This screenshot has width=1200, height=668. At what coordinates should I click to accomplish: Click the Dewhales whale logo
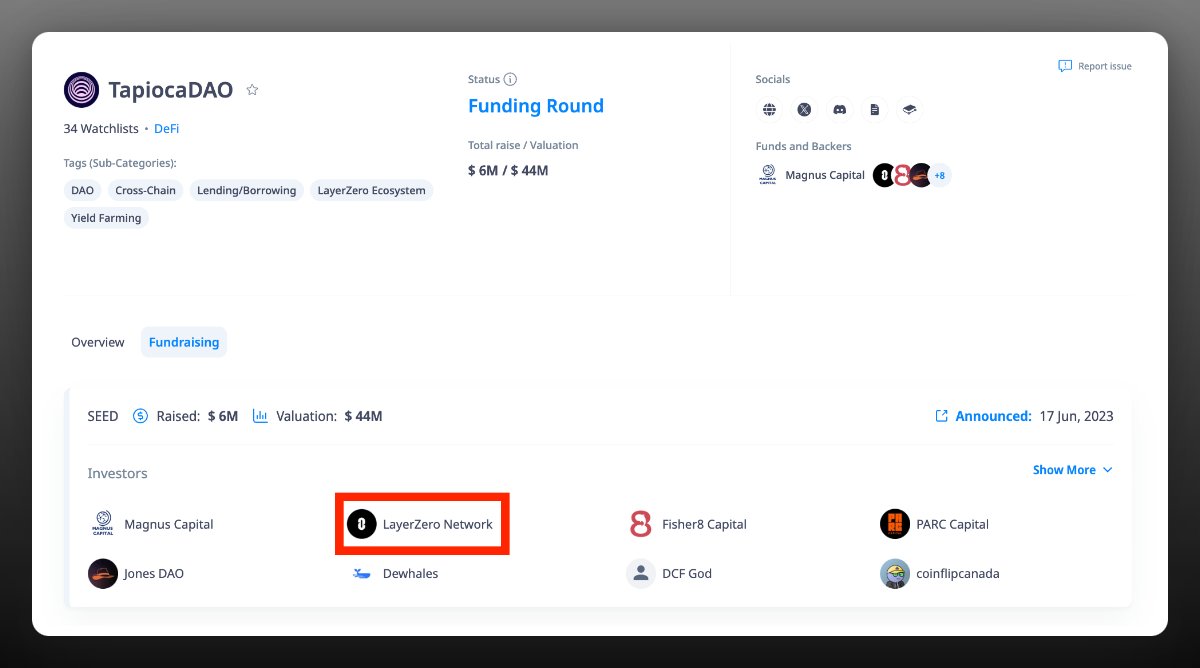pos(361,574)
